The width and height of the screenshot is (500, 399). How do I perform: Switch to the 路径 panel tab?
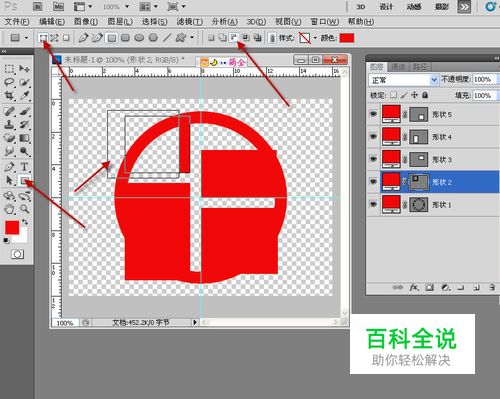pyautogui.click(x=419, y=67)
